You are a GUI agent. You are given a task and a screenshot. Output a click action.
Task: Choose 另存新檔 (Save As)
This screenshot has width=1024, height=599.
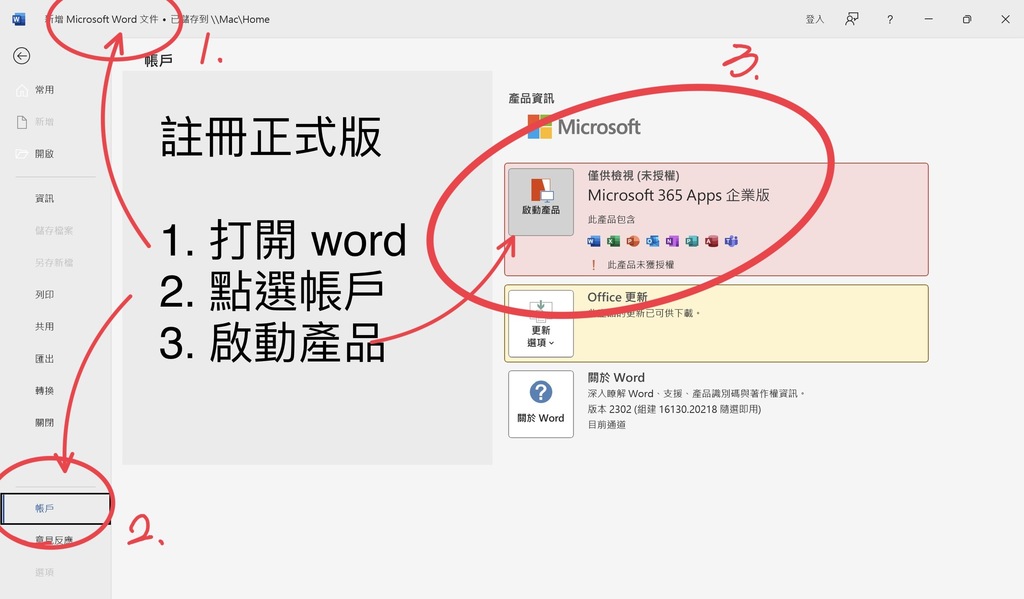(x=54, y=262)
